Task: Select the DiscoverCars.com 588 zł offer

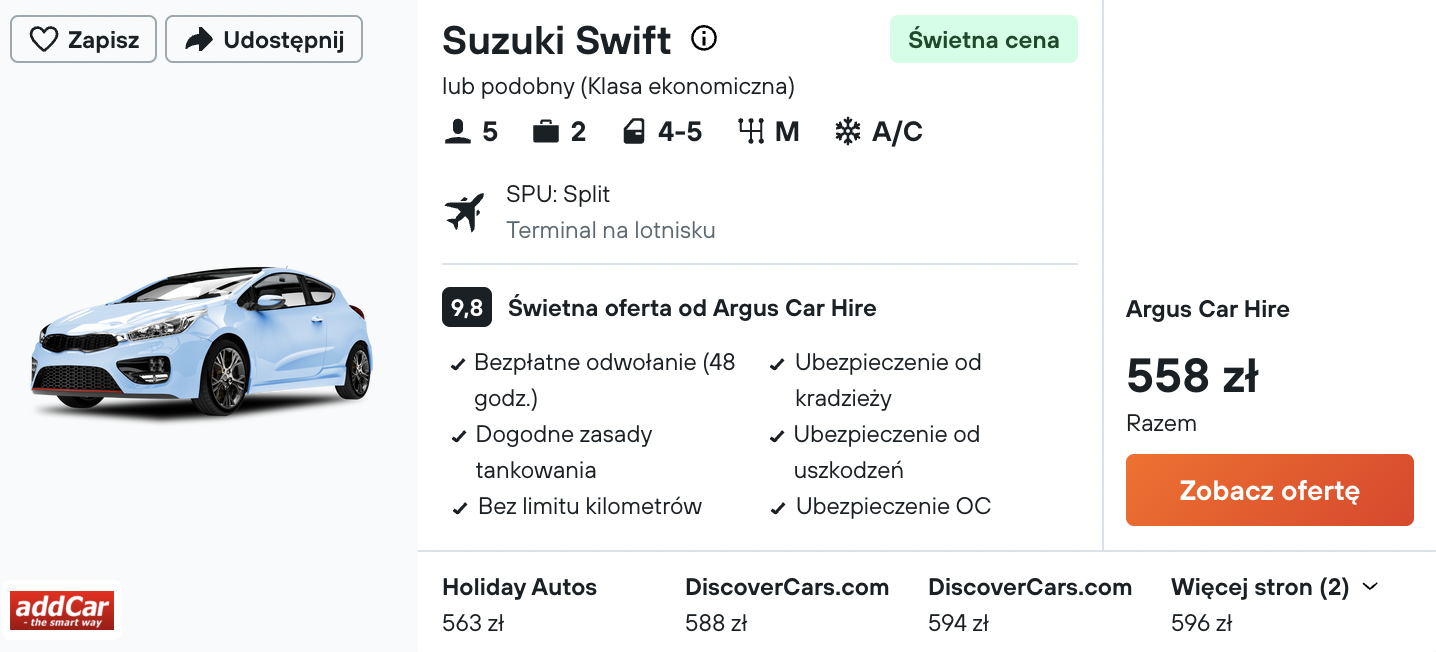Action: click(x=787, y=605)
